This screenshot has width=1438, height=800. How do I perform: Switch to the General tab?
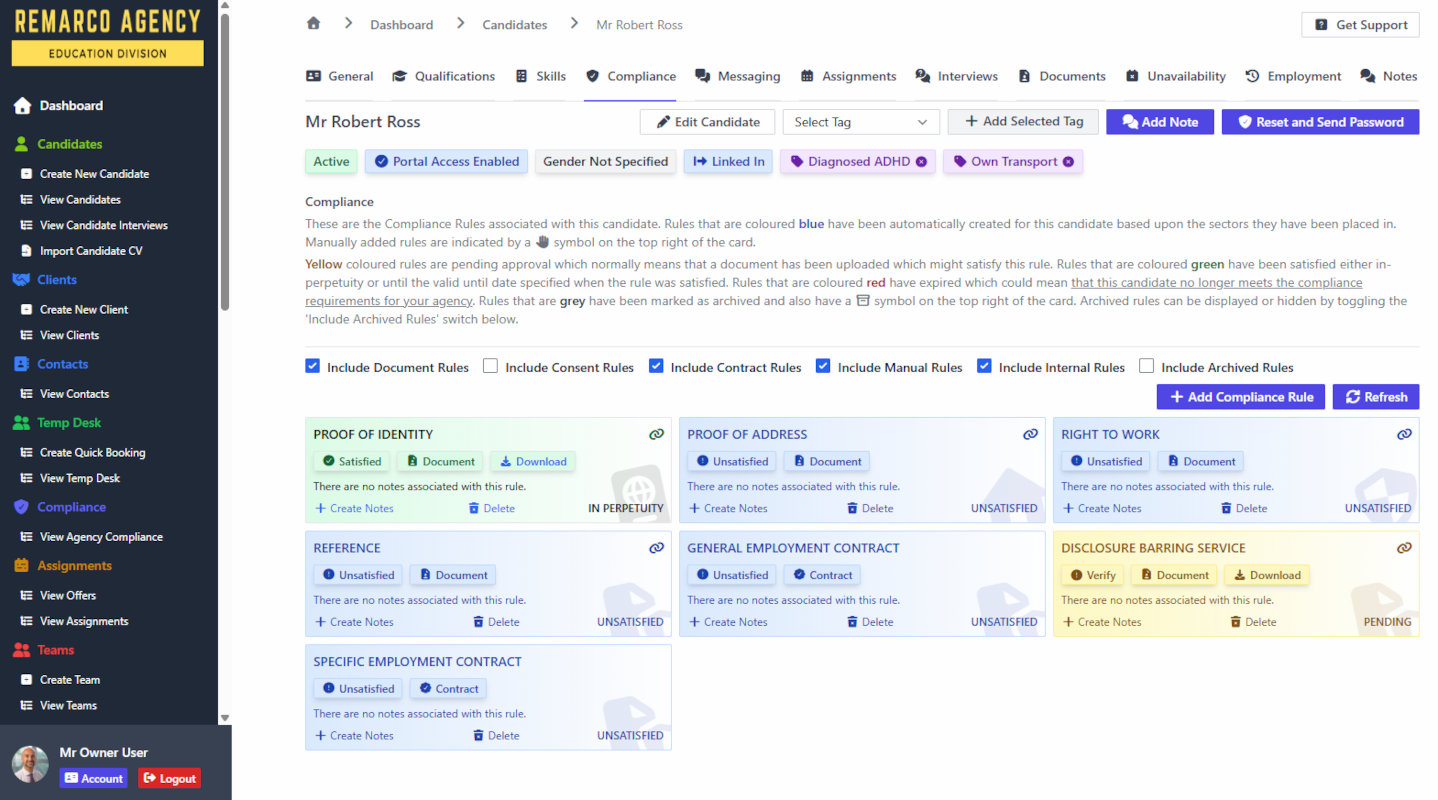coord(339,76)
